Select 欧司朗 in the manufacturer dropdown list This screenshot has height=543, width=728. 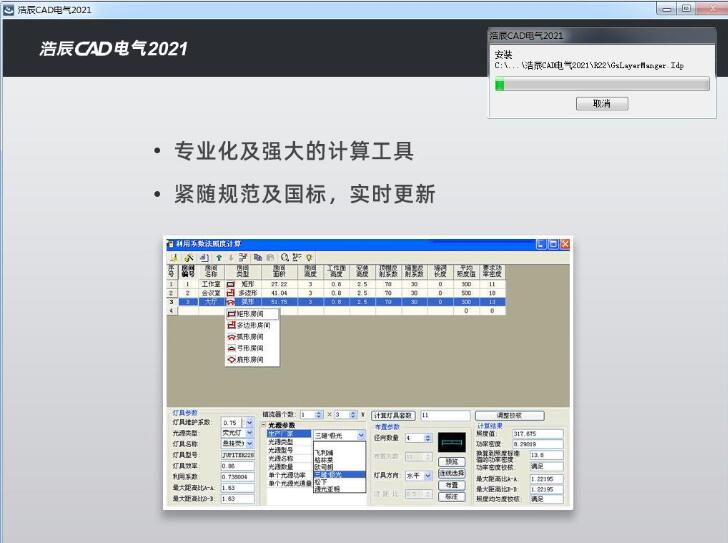[339, 467]
